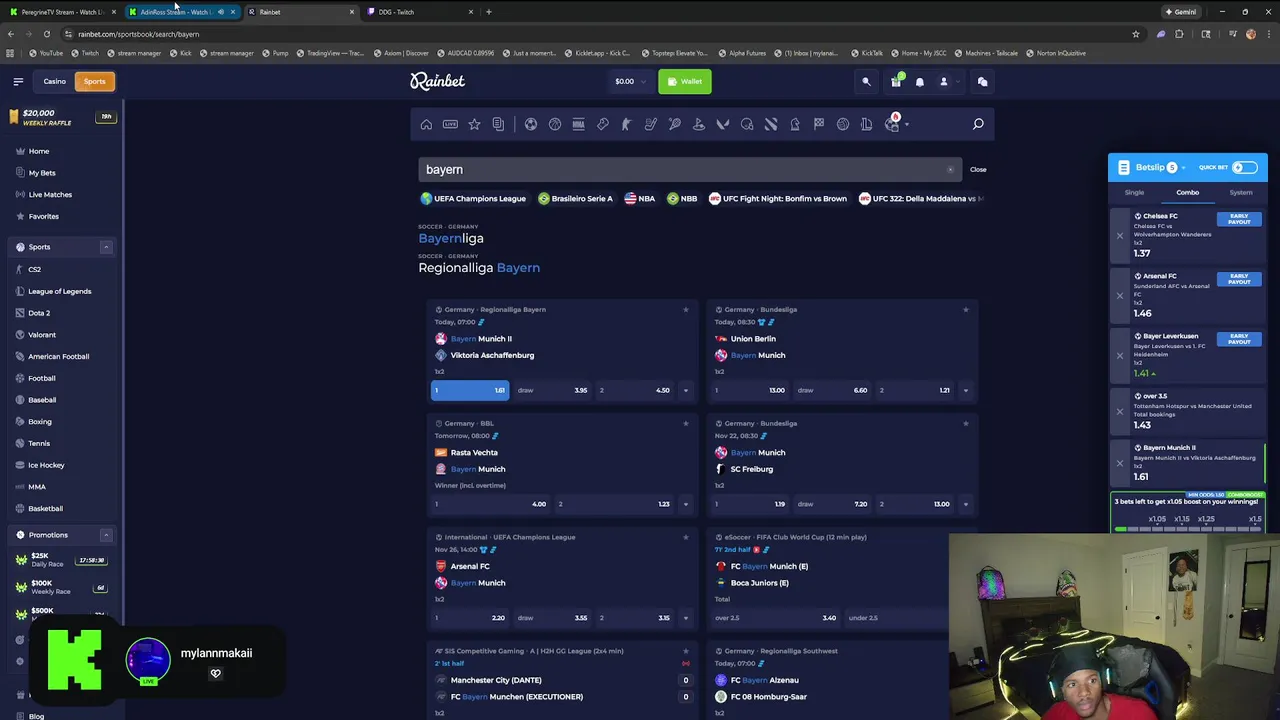Click the green Wallet button
This screenshot has height=720, width=1280.
point(685,81)
